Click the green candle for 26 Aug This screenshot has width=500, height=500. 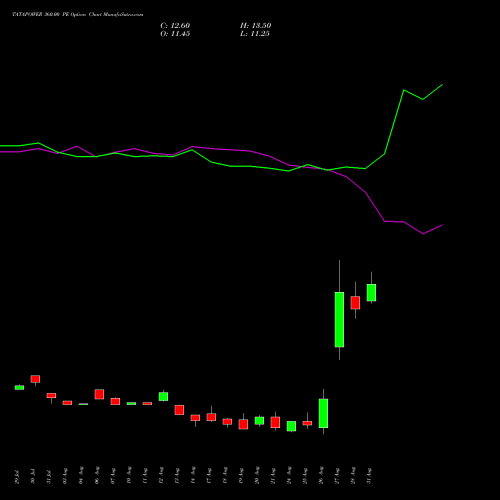pyautogui.click(x=323, y=413)
